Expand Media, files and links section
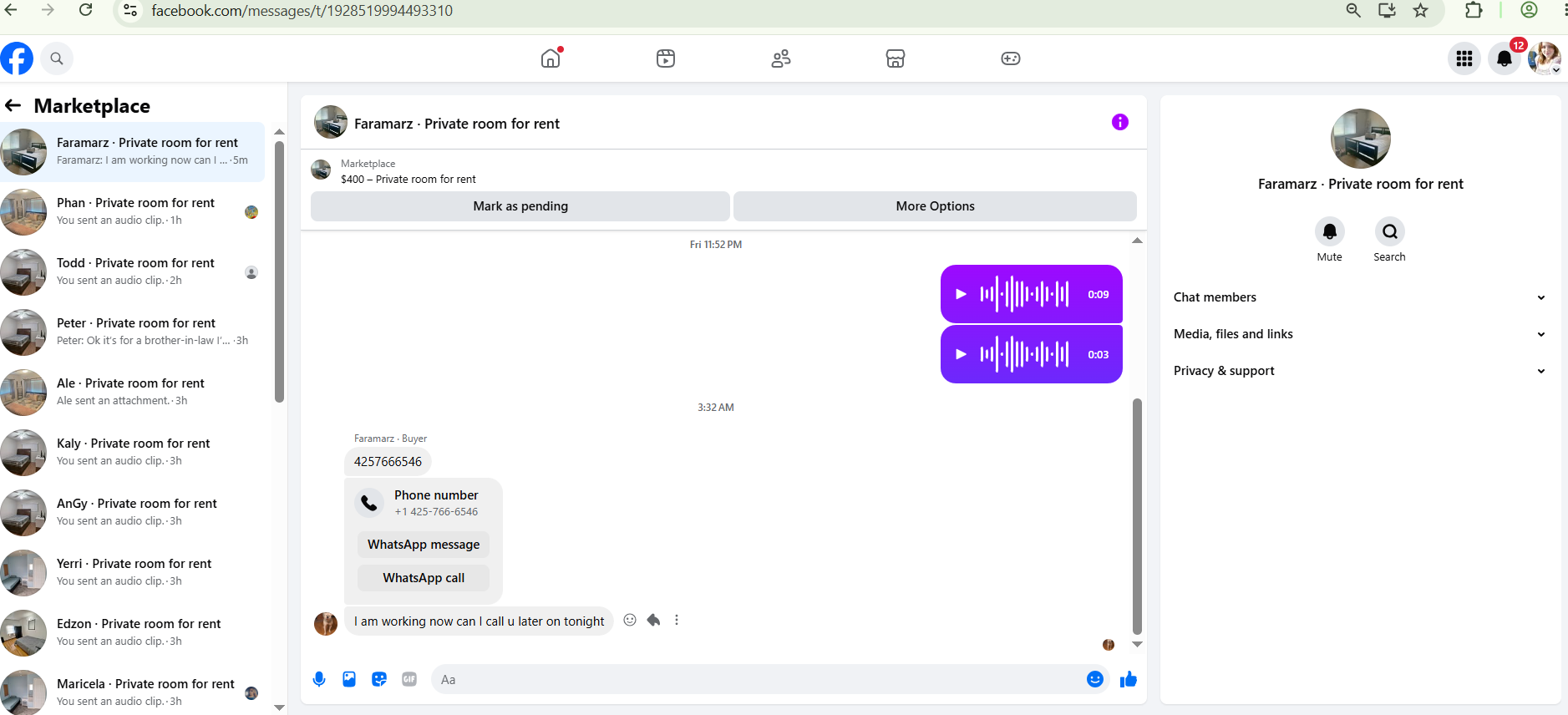This screenshot has height=715, width=1568. [1360, 334]
